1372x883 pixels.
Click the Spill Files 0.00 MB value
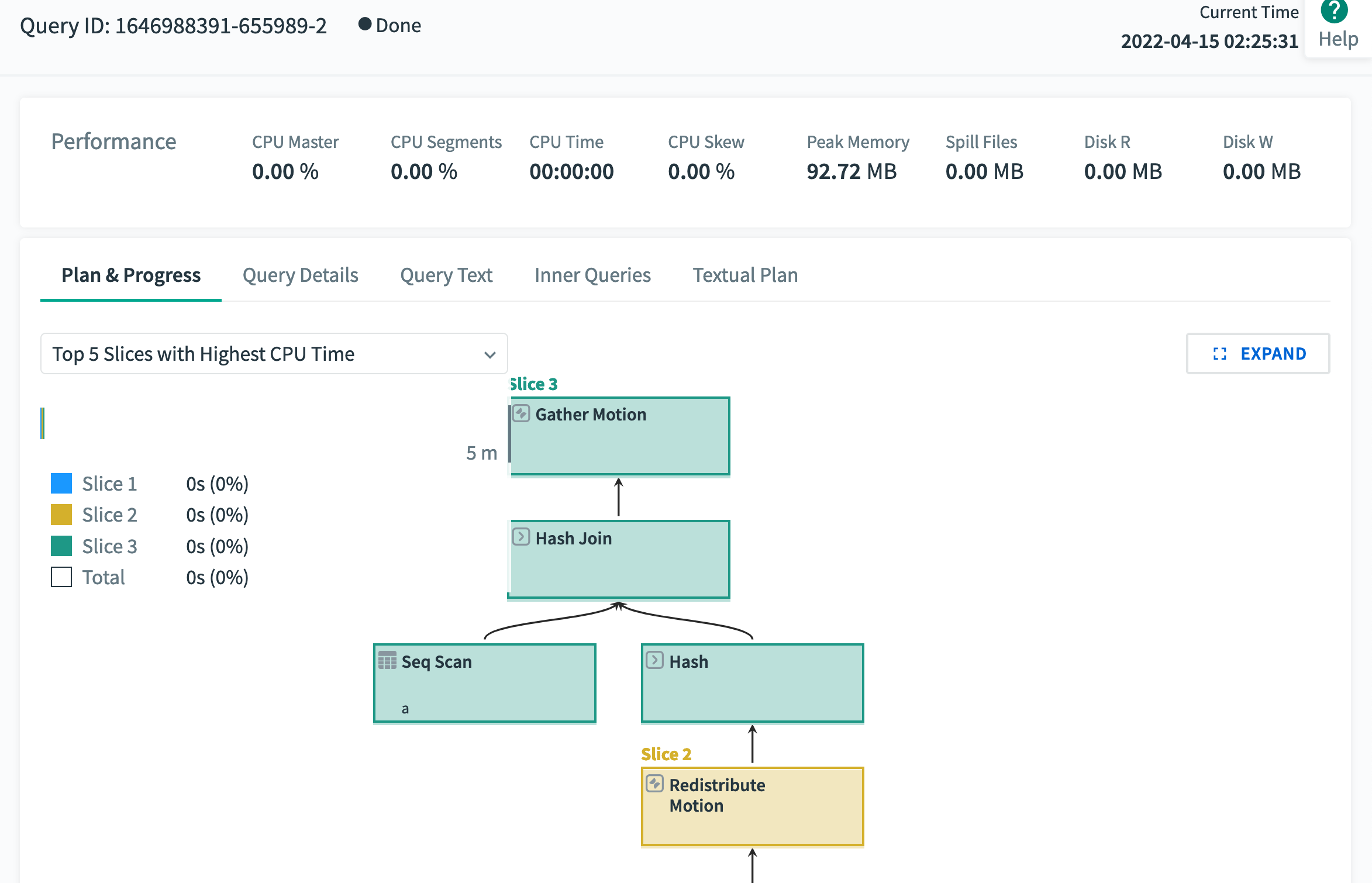click(x=984, y=171)
